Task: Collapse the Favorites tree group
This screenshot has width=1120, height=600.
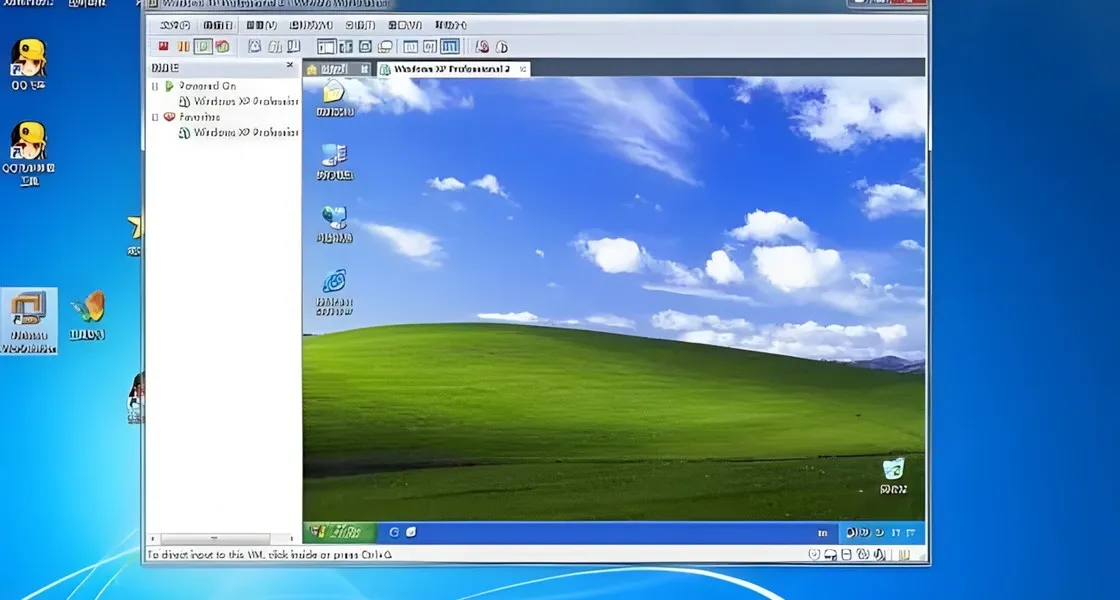Action: point(155,117)
